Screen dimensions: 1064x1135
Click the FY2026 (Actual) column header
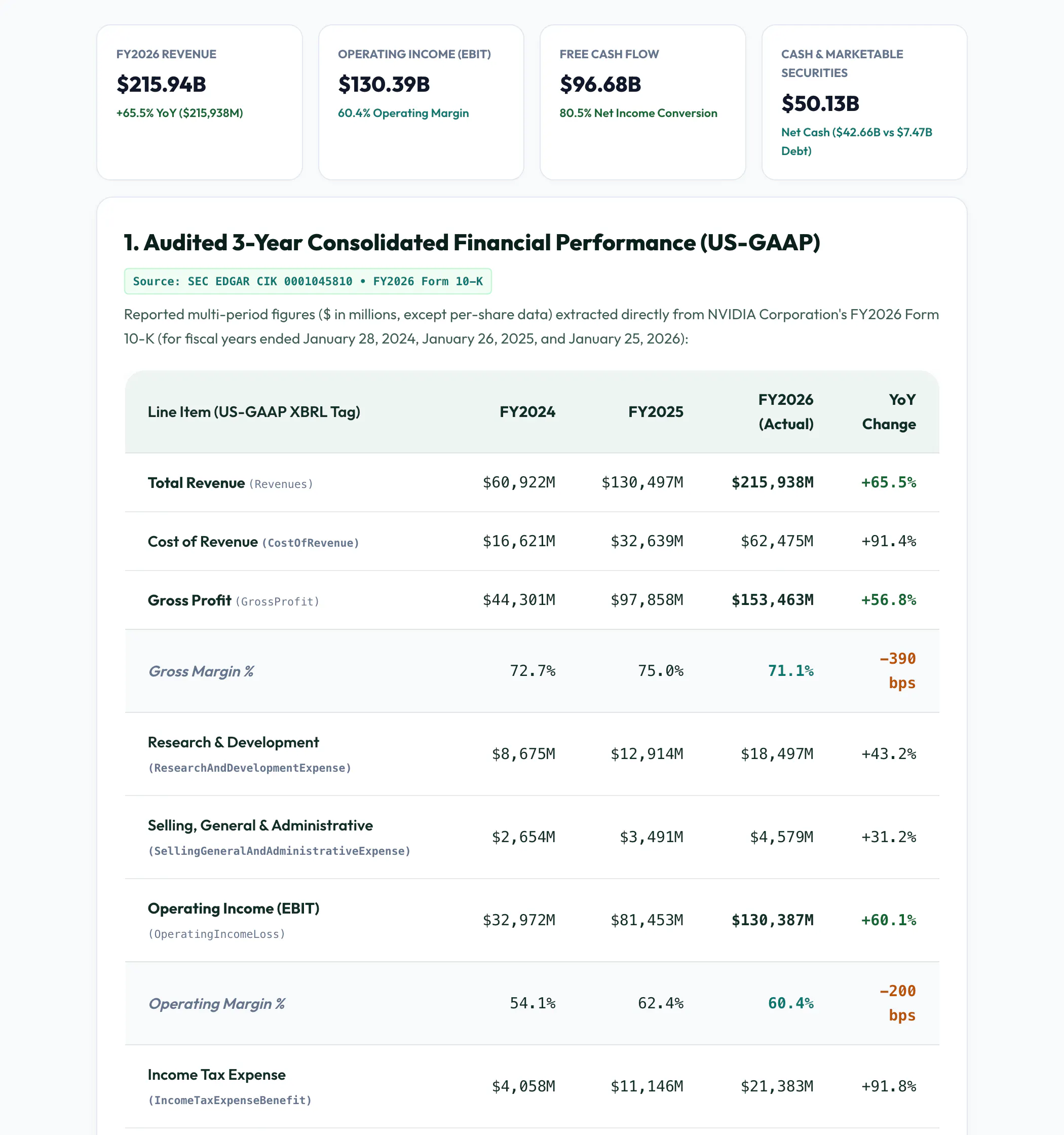click(785, 411)
